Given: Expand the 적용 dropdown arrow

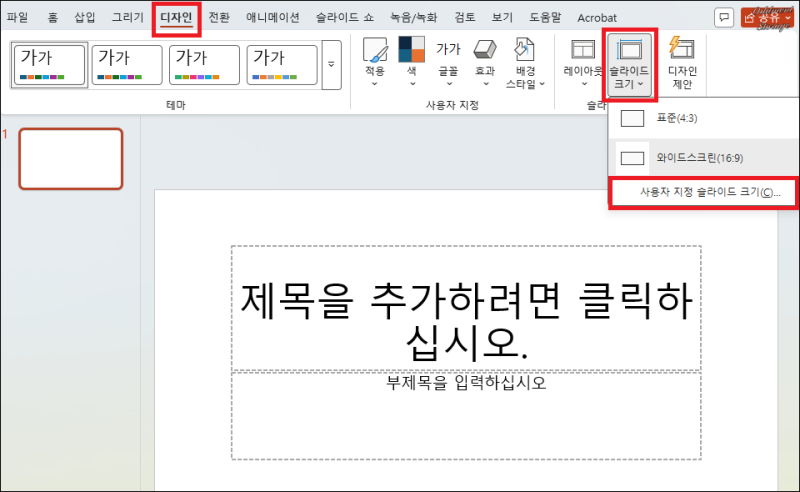Looking at the screenshot, I should tap(375, 84).
